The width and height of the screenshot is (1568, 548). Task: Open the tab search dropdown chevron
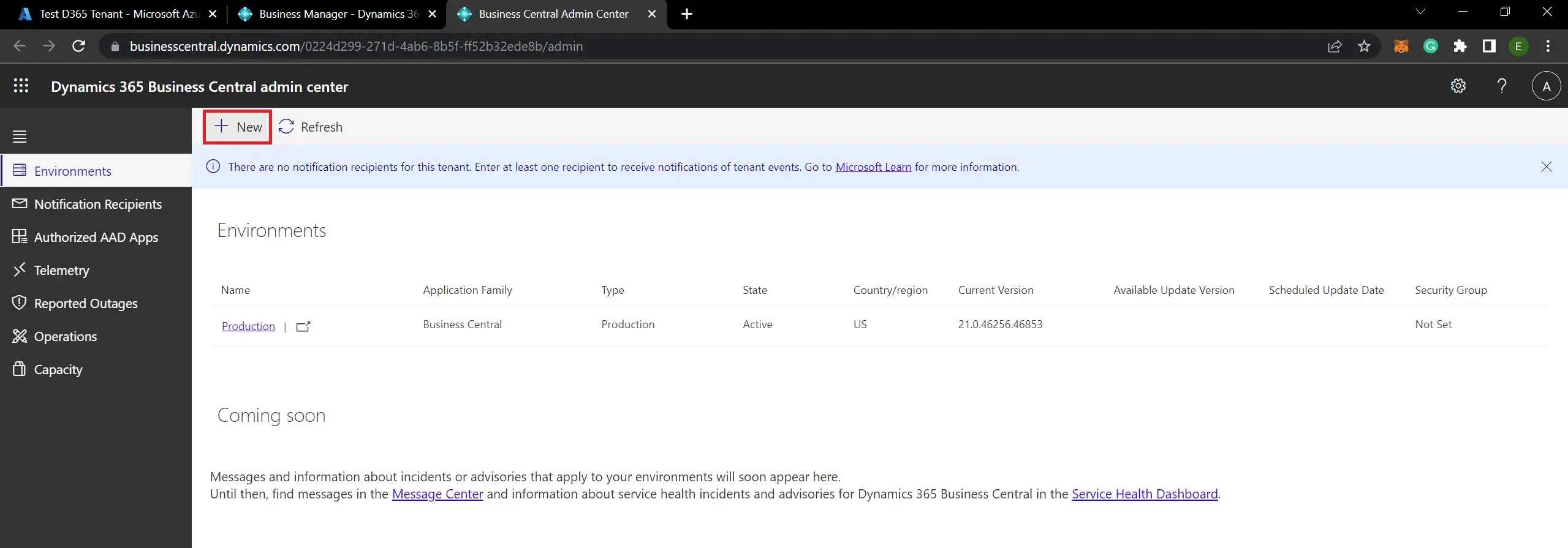[1420, 12]
